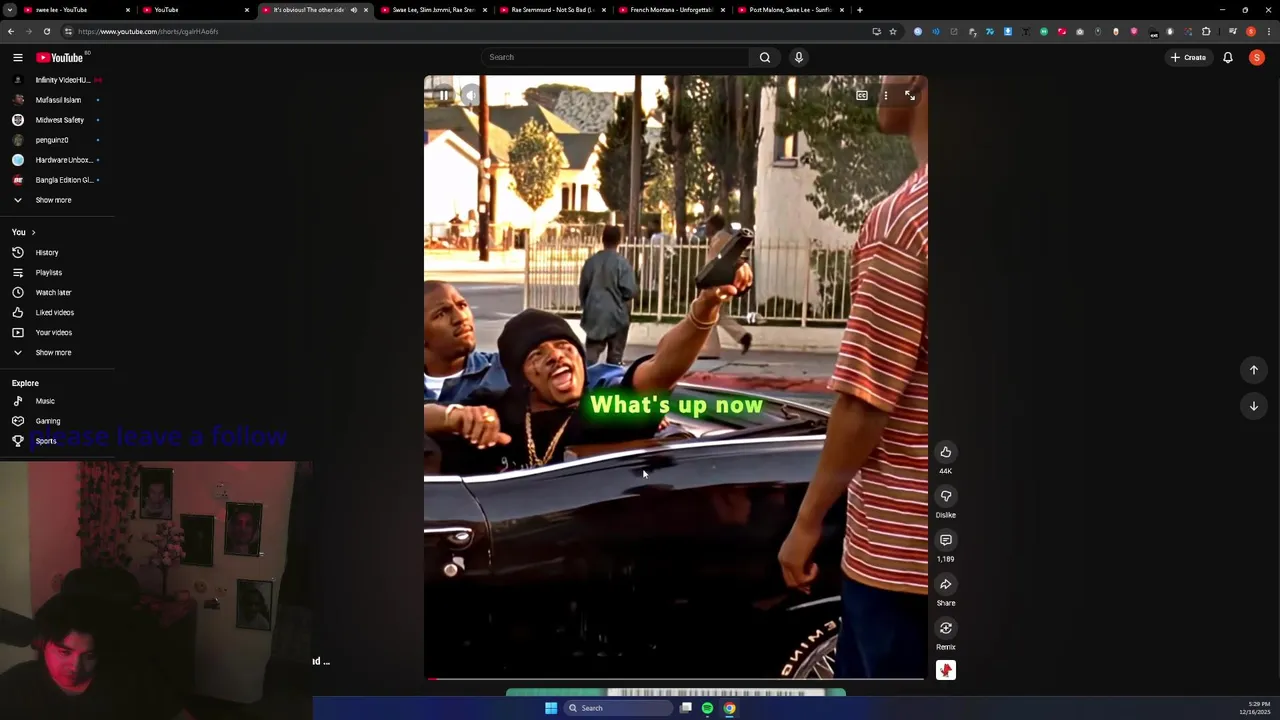Viewport: 1280px width, 720px height.
Task: Toggle closed captions on the Short
Action: [862, 96]
